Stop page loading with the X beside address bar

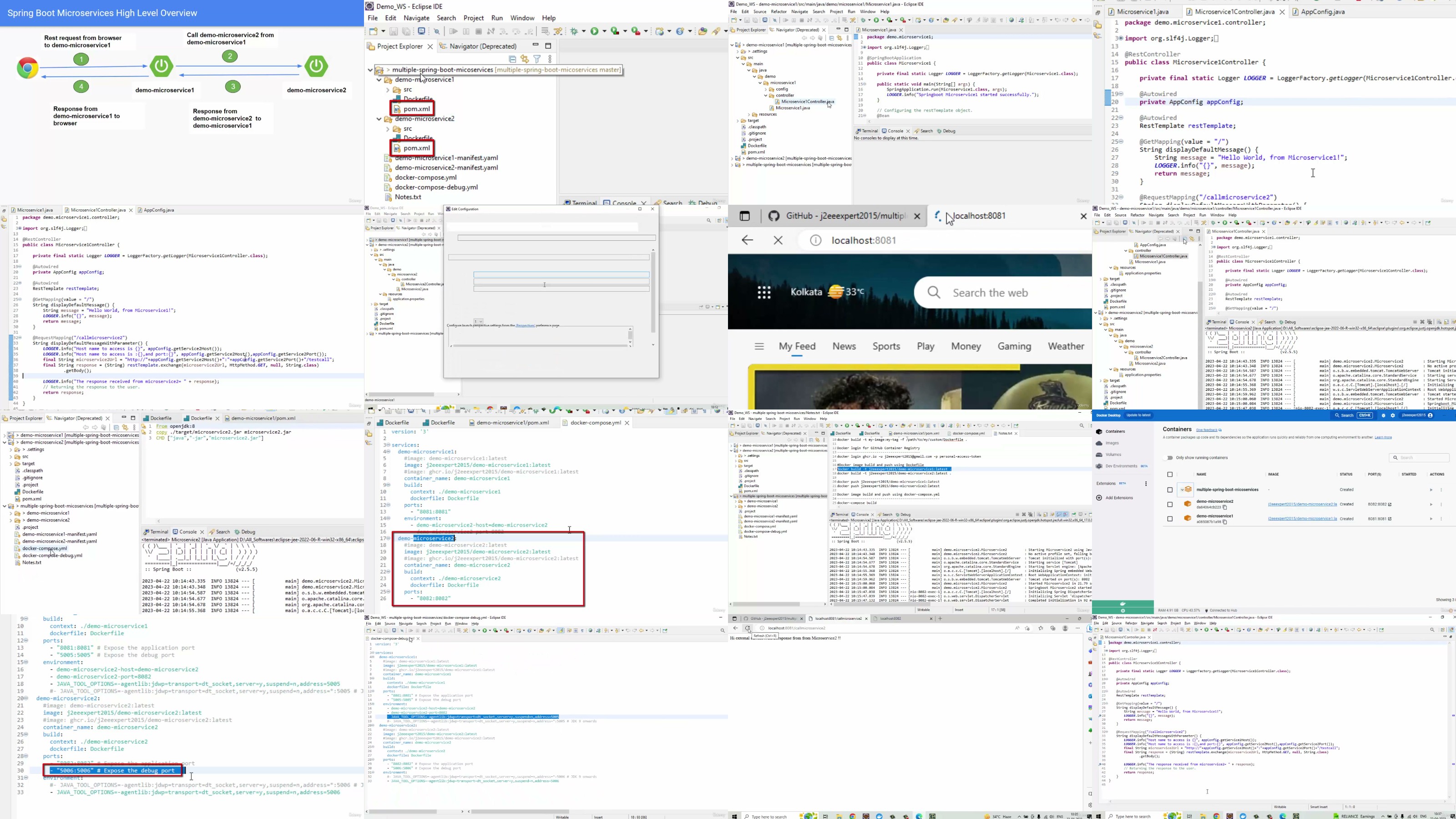pyautogui.click(x=779, y=240)
